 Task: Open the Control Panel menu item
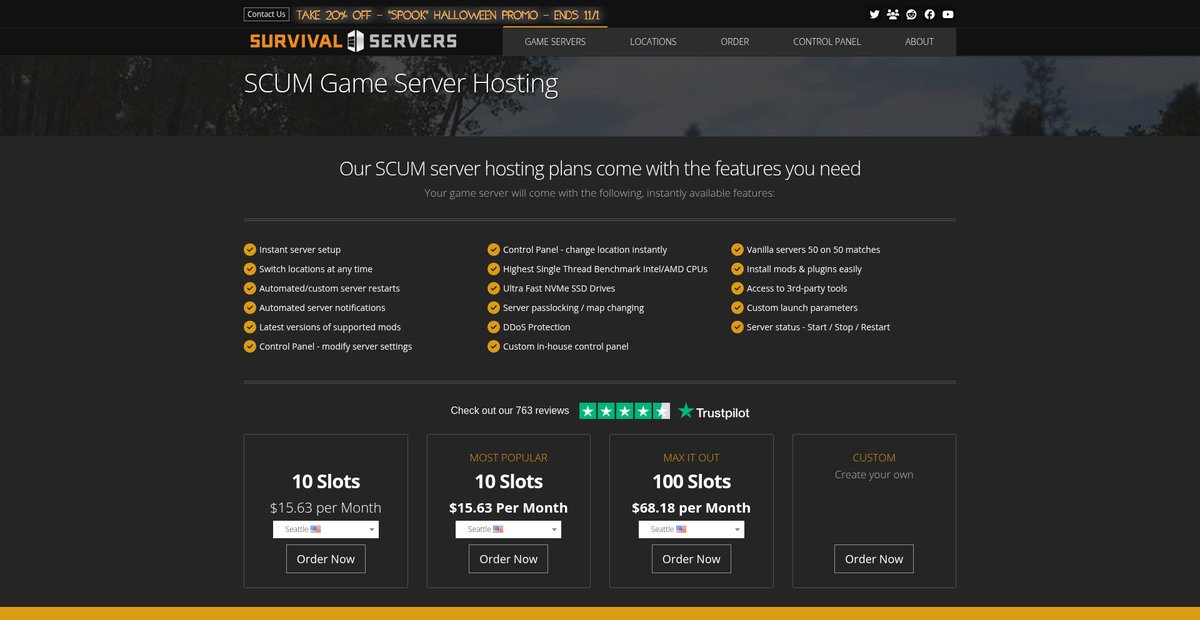(x=827, y=42)
